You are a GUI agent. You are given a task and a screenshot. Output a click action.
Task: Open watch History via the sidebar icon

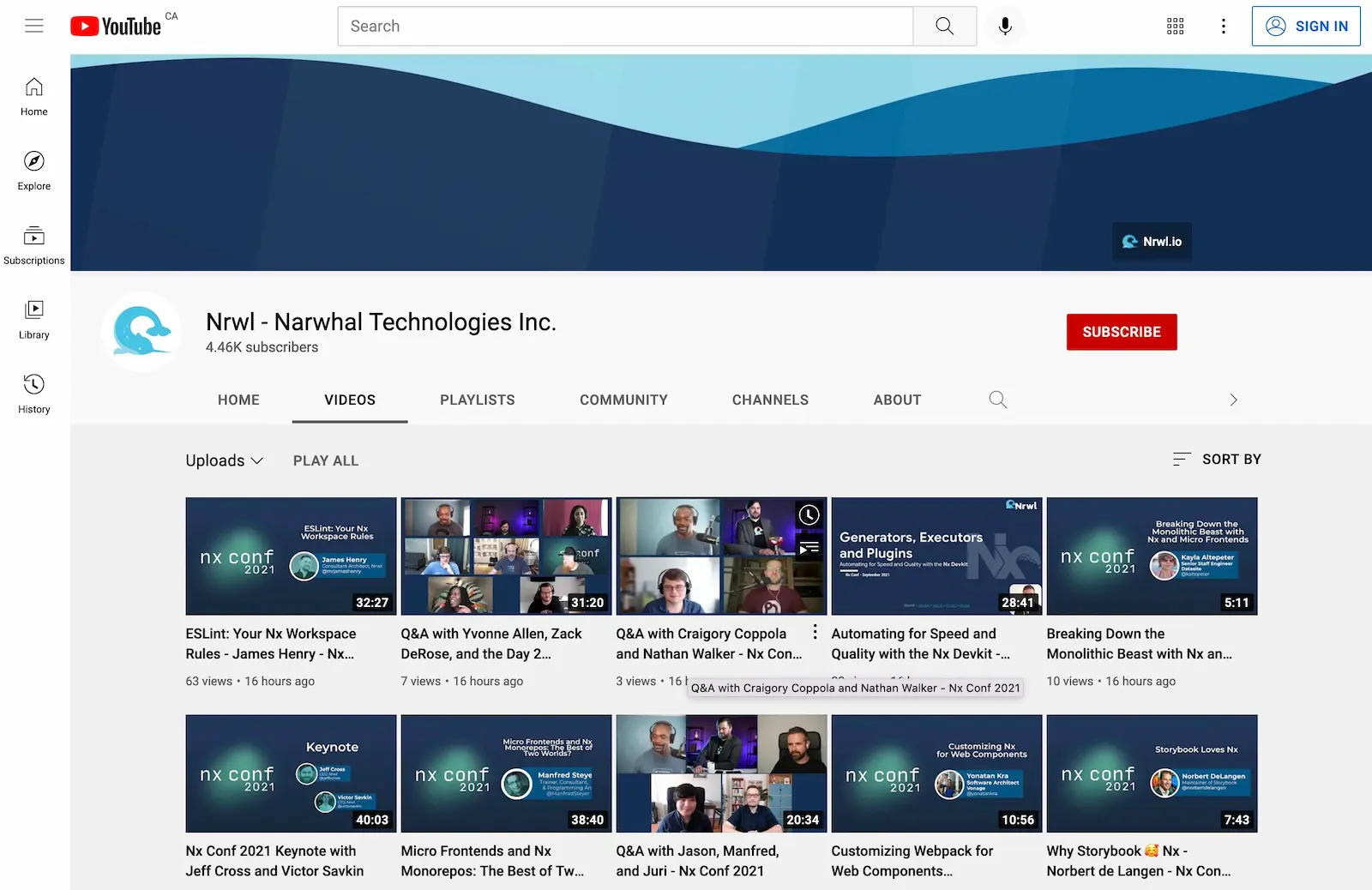pyautogui.click(x=33, y=393)
